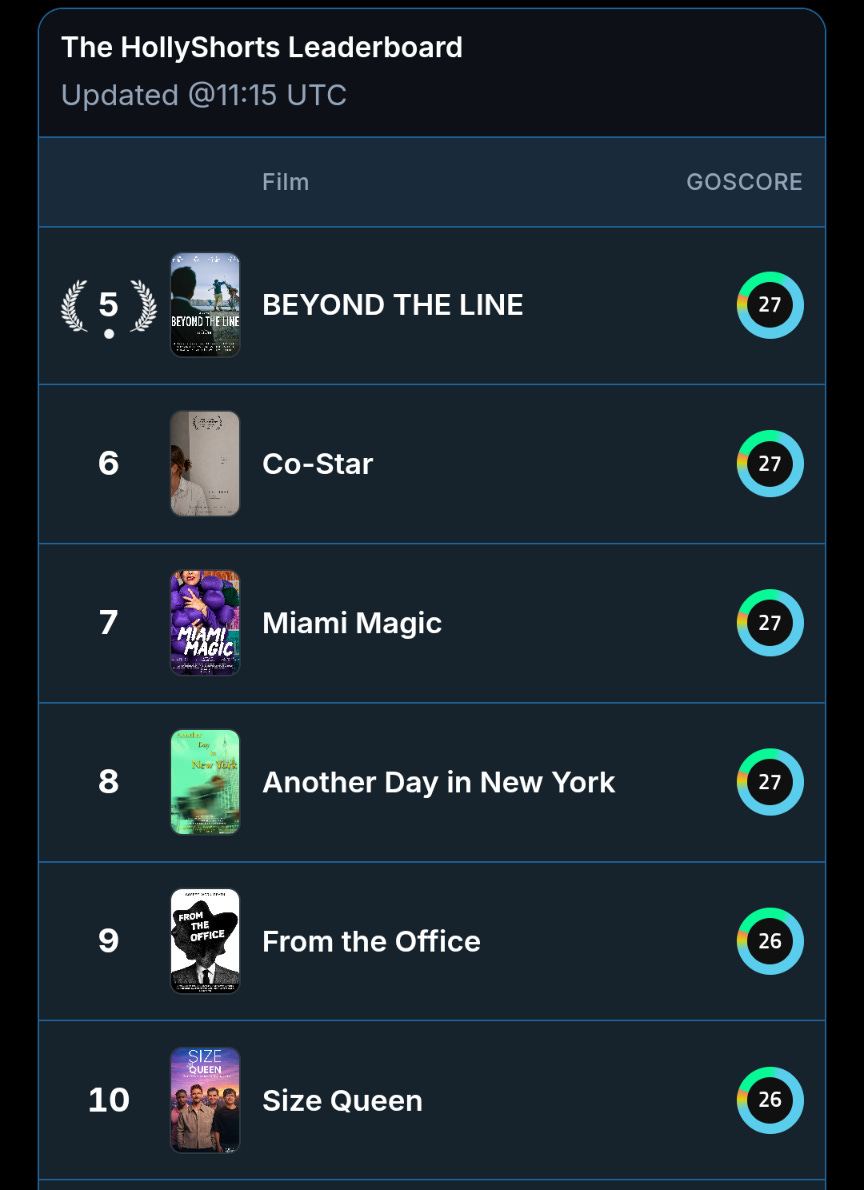Click the Miami Magic film title
This screenshot has height=1190, width=864.
point(352,623)
